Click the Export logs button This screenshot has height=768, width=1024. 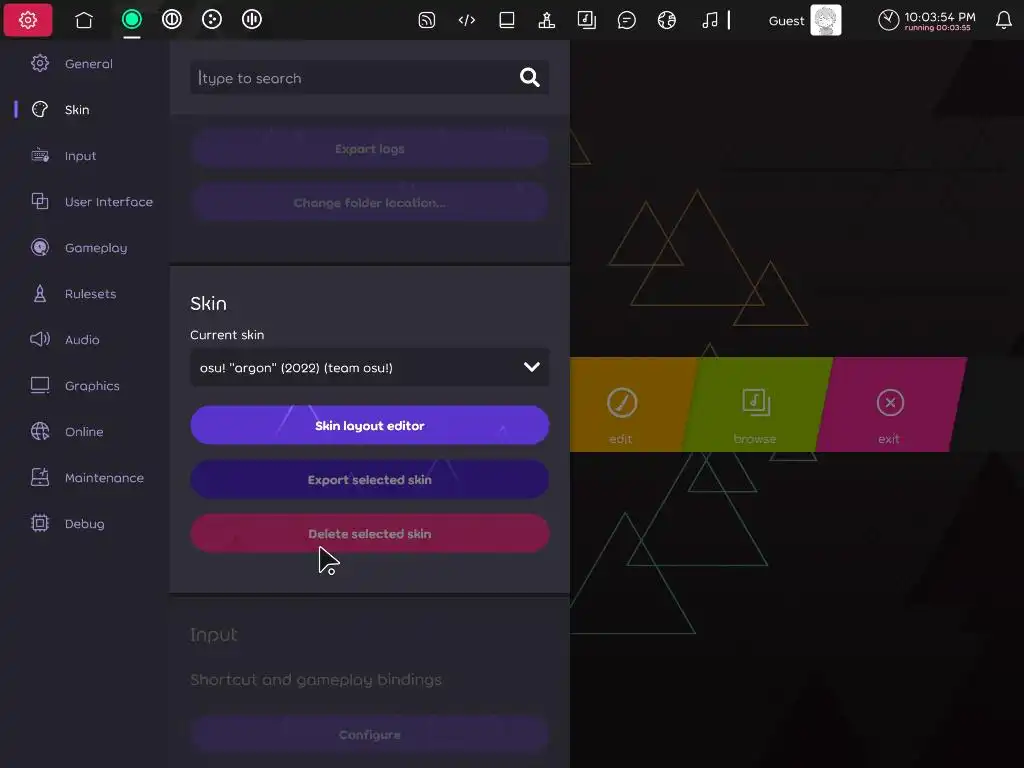click(x=369, y=149)
